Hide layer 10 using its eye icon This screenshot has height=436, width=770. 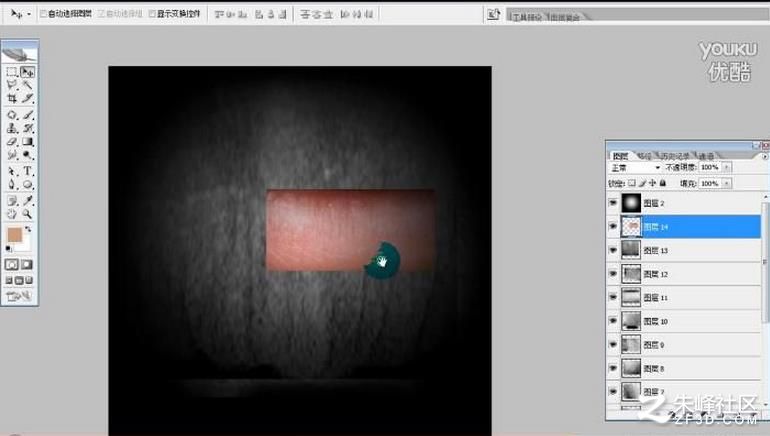point(612,321)
